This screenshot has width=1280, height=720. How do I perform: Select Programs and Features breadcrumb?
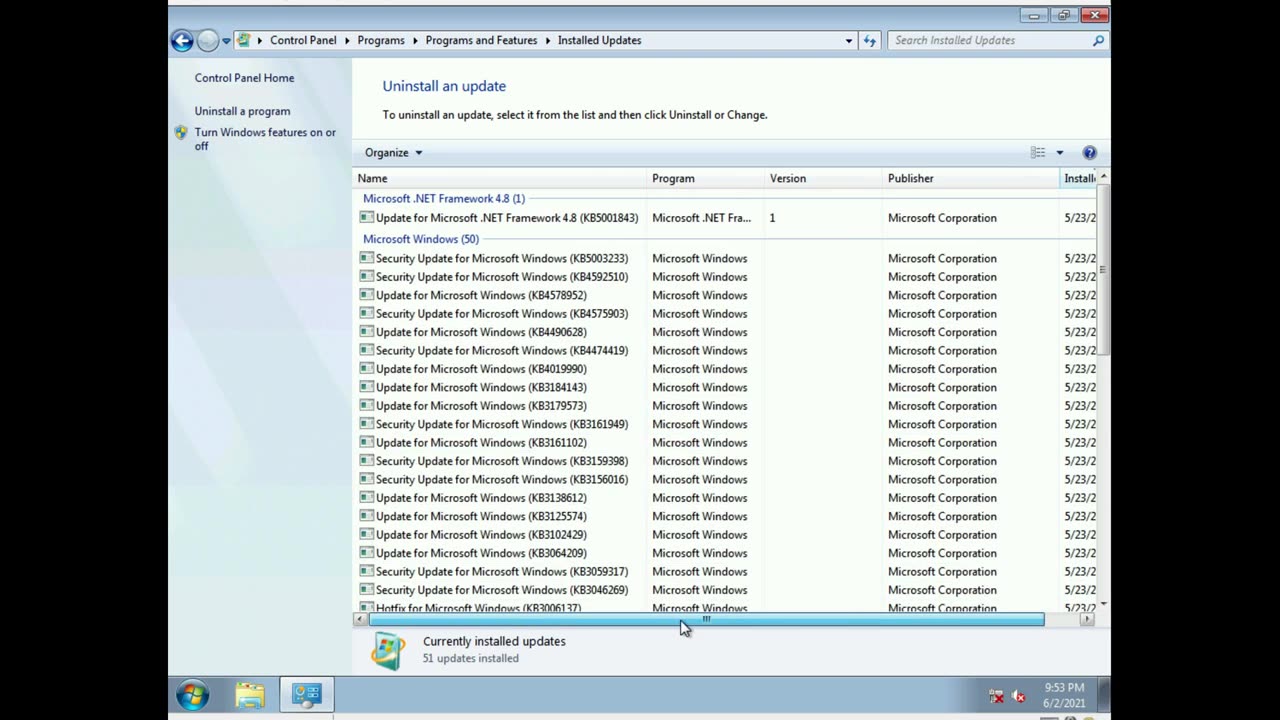[x=481, y=40]
